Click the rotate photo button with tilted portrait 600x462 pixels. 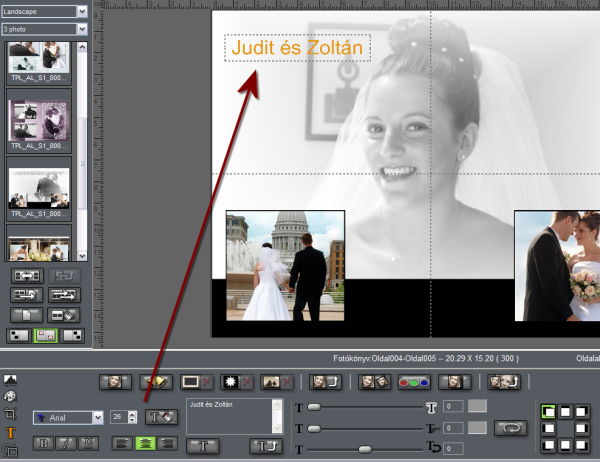click(x=374, y=382)
